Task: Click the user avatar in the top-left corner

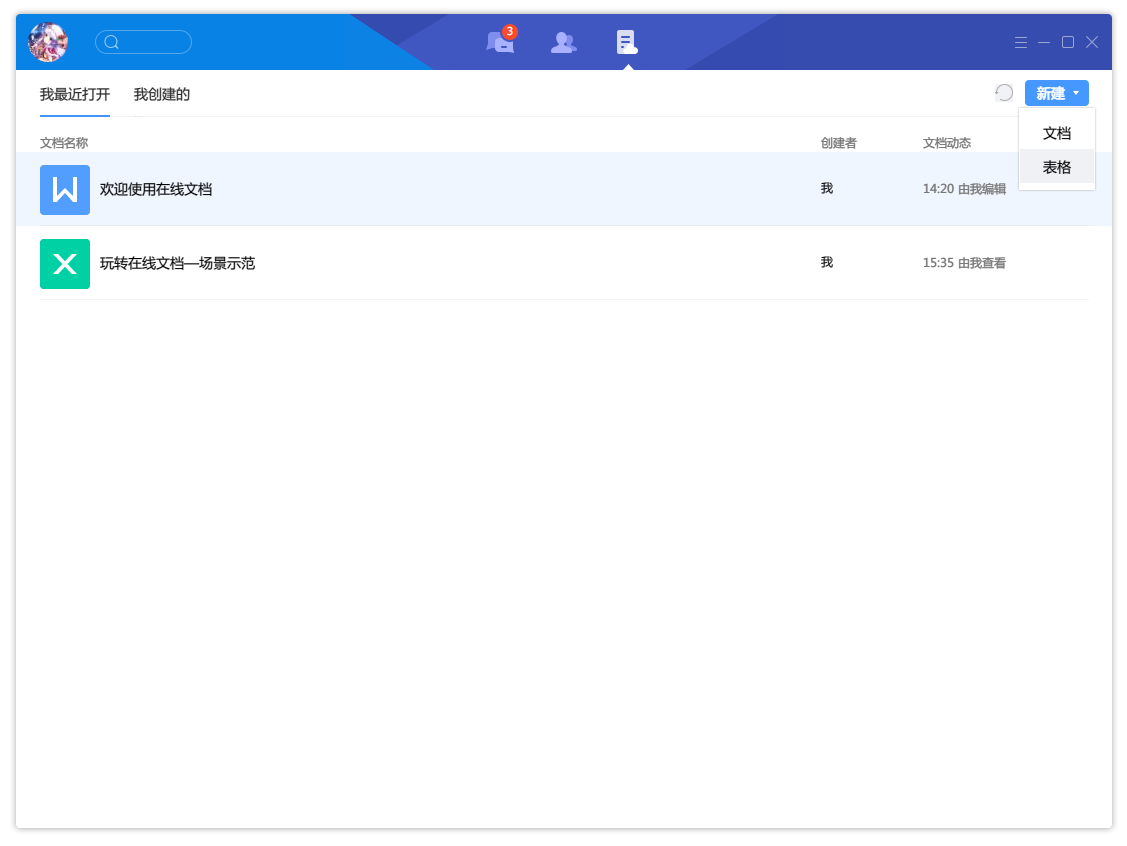Action: pos(47,42)
